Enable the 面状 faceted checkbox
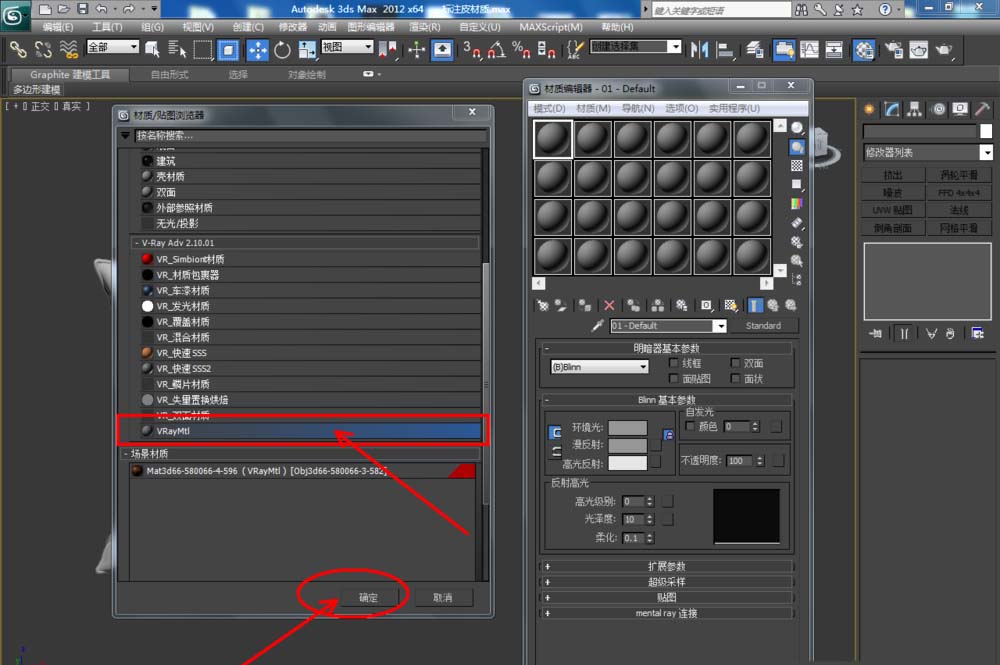 coord(735,379)
